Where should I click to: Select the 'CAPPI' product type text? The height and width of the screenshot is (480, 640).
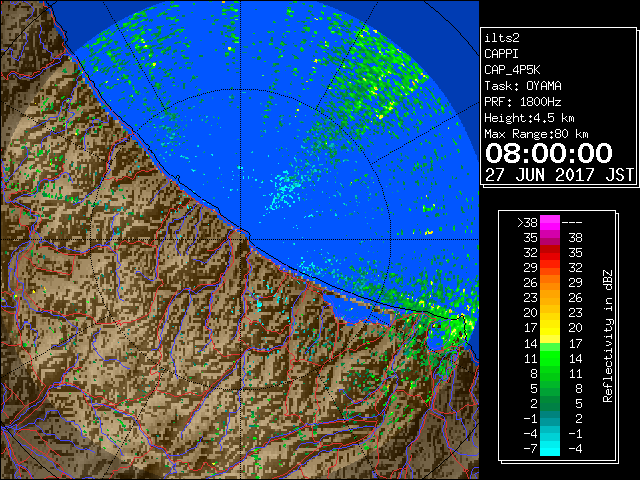(x=501, y=54)
